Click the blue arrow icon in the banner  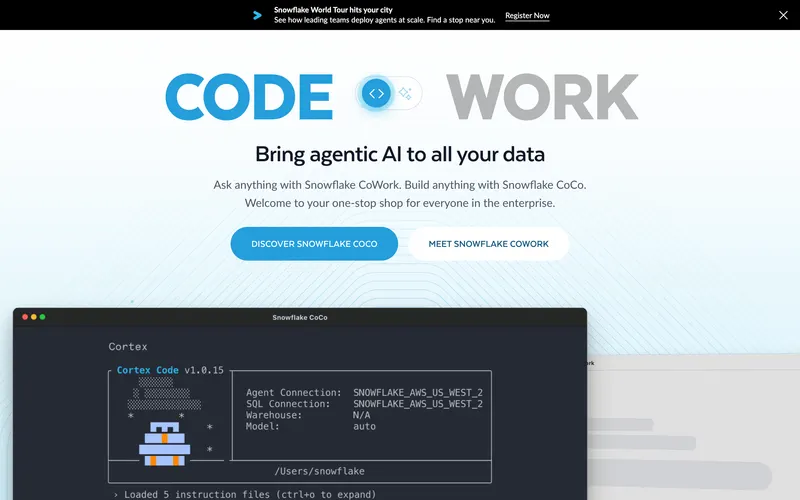click(x=258, y=15)
